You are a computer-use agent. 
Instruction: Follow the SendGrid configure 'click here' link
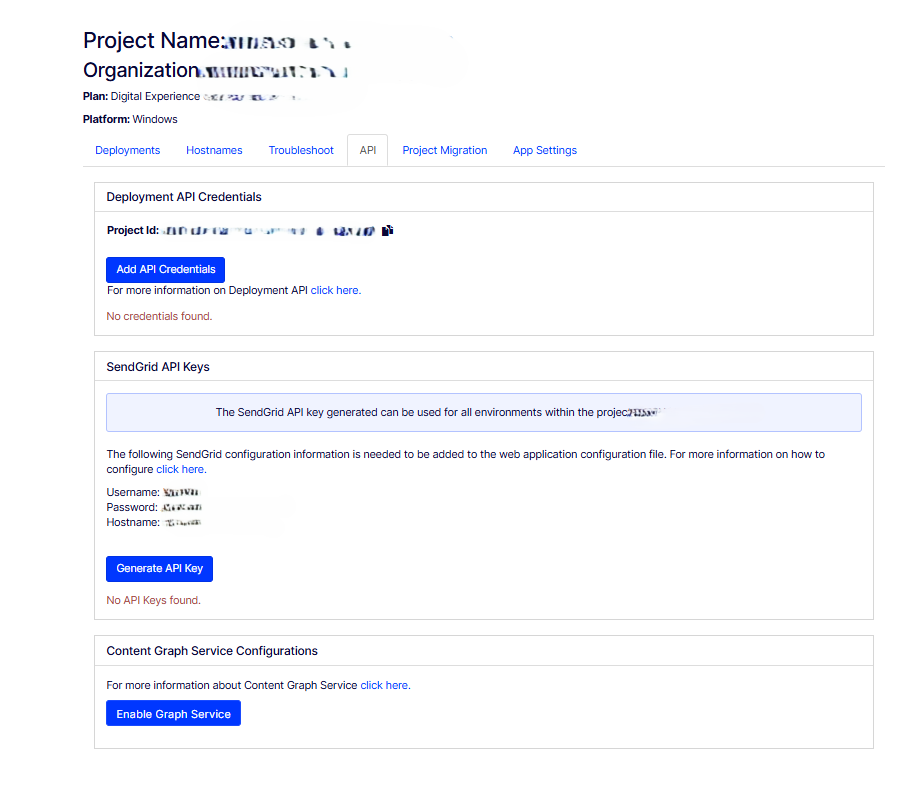pyautogui.click(x=181, y=469)
